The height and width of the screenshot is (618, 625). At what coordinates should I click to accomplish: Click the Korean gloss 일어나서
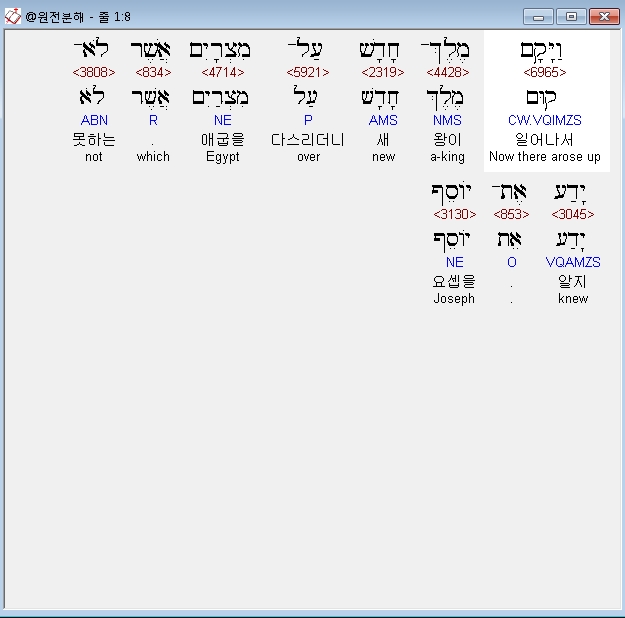coord(544,140)
